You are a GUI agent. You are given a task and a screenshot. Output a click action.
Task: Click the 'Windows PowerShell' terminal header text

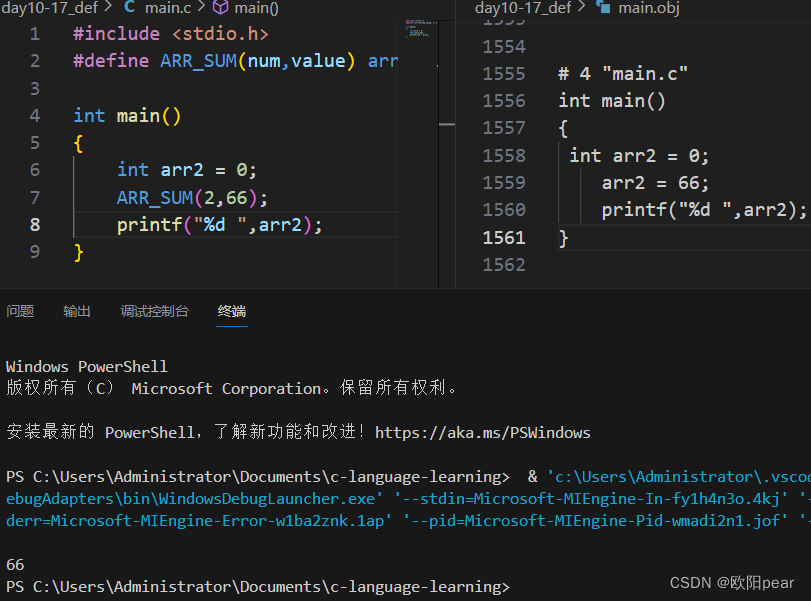tap(86, 367)
